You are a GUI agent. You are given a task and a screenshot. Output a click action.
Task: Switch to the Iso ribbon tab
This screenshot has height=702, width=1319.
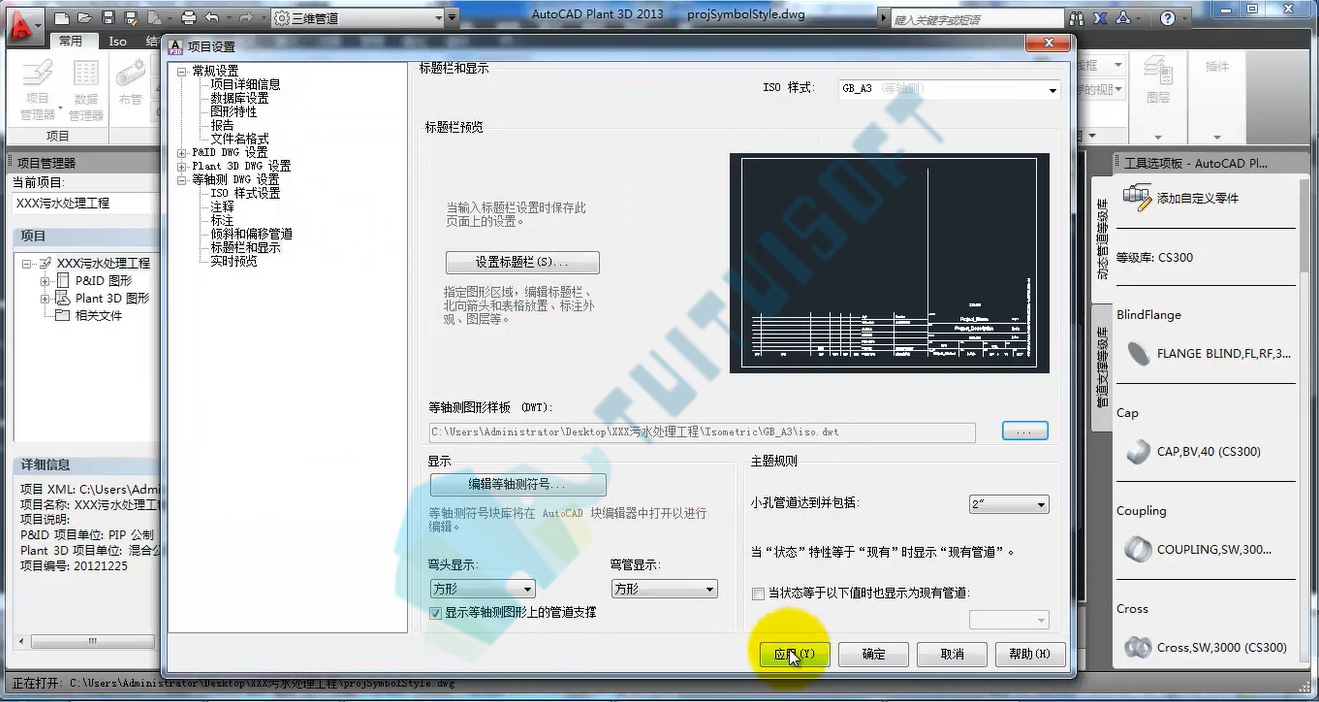click(118, 41)
